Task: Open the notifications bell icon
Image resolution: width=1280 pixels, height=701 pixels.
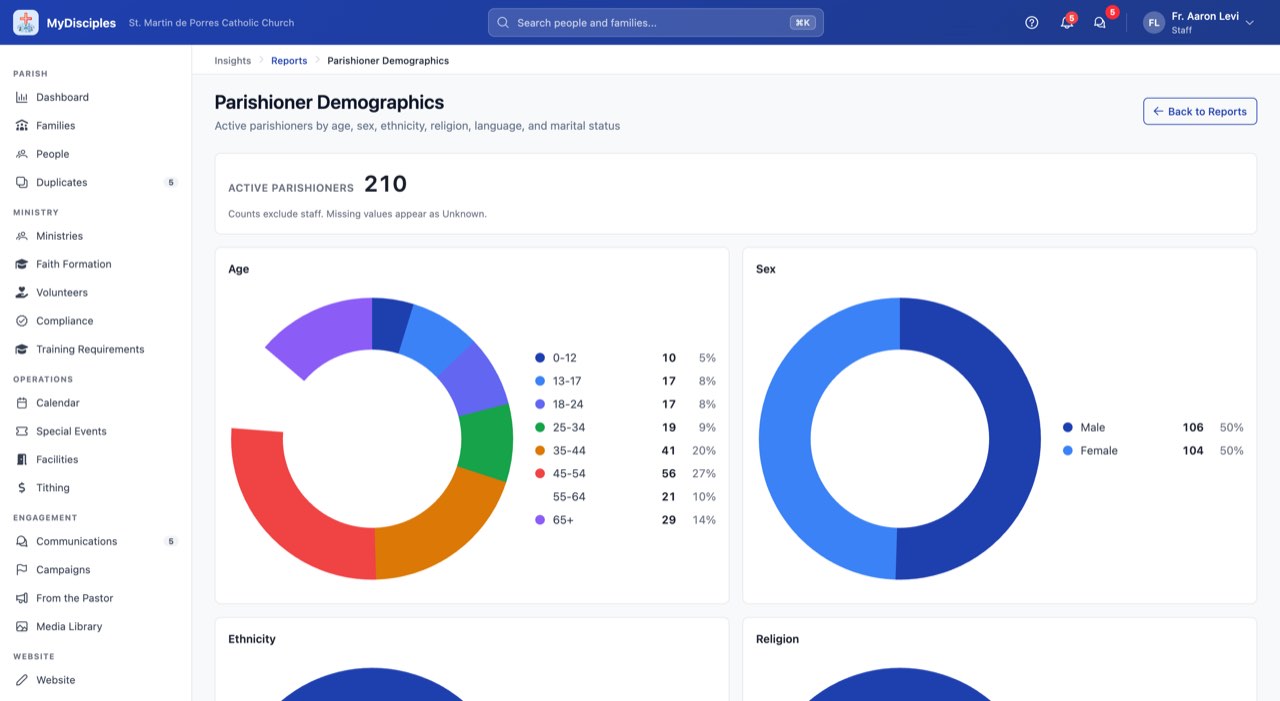Action: point(1067,22)
